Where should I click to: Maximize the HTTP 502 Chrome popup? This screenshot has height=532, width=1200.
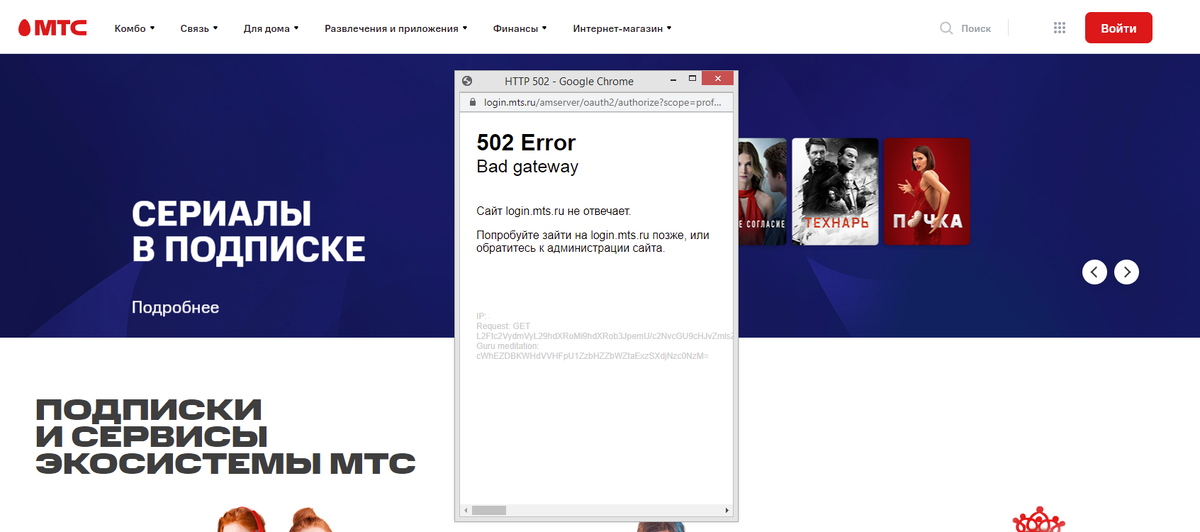pos(691,78)
